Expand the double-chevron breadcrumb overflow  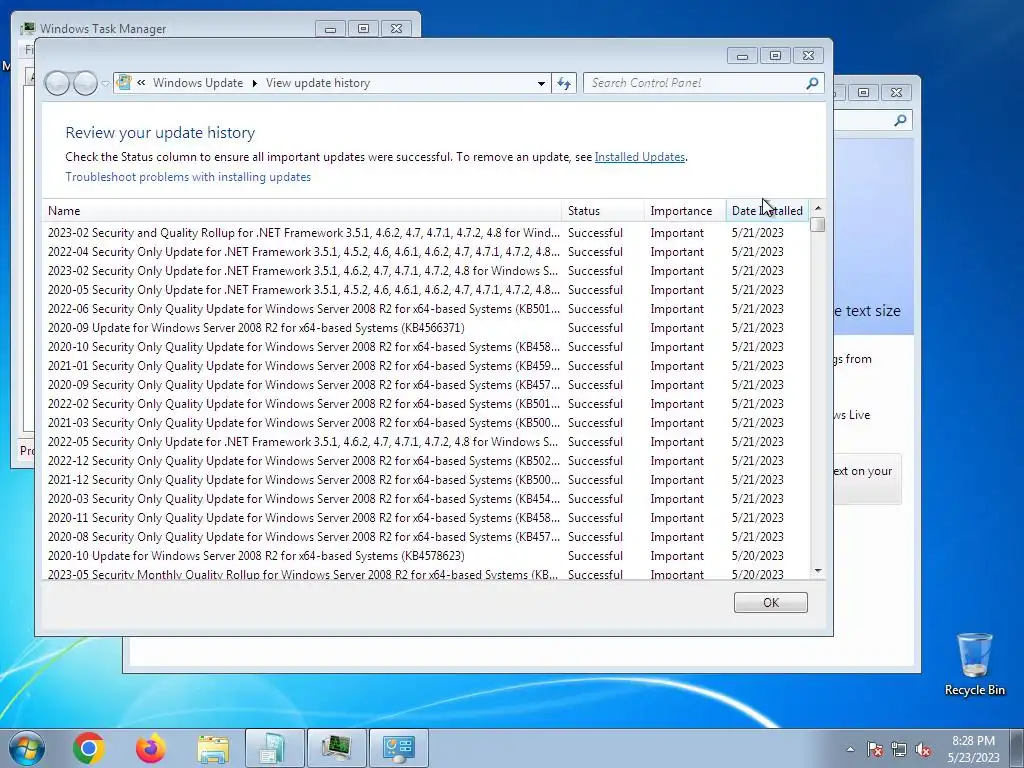(141, 83)
